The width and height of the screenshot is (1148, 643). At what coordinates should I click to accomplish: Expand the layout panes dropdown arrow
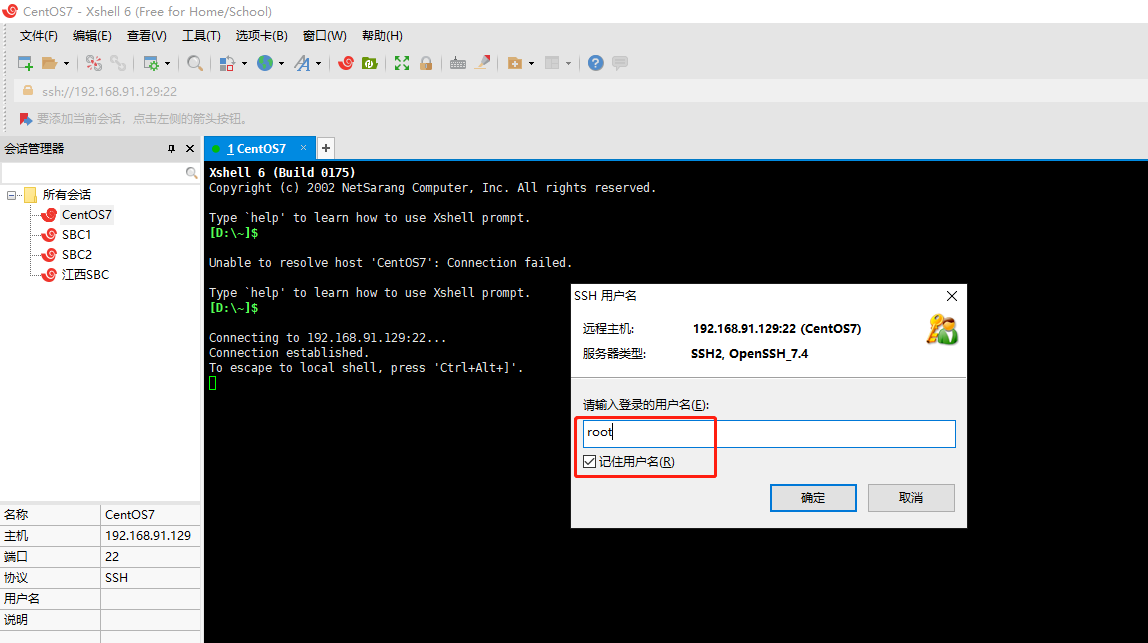point(568,64)
